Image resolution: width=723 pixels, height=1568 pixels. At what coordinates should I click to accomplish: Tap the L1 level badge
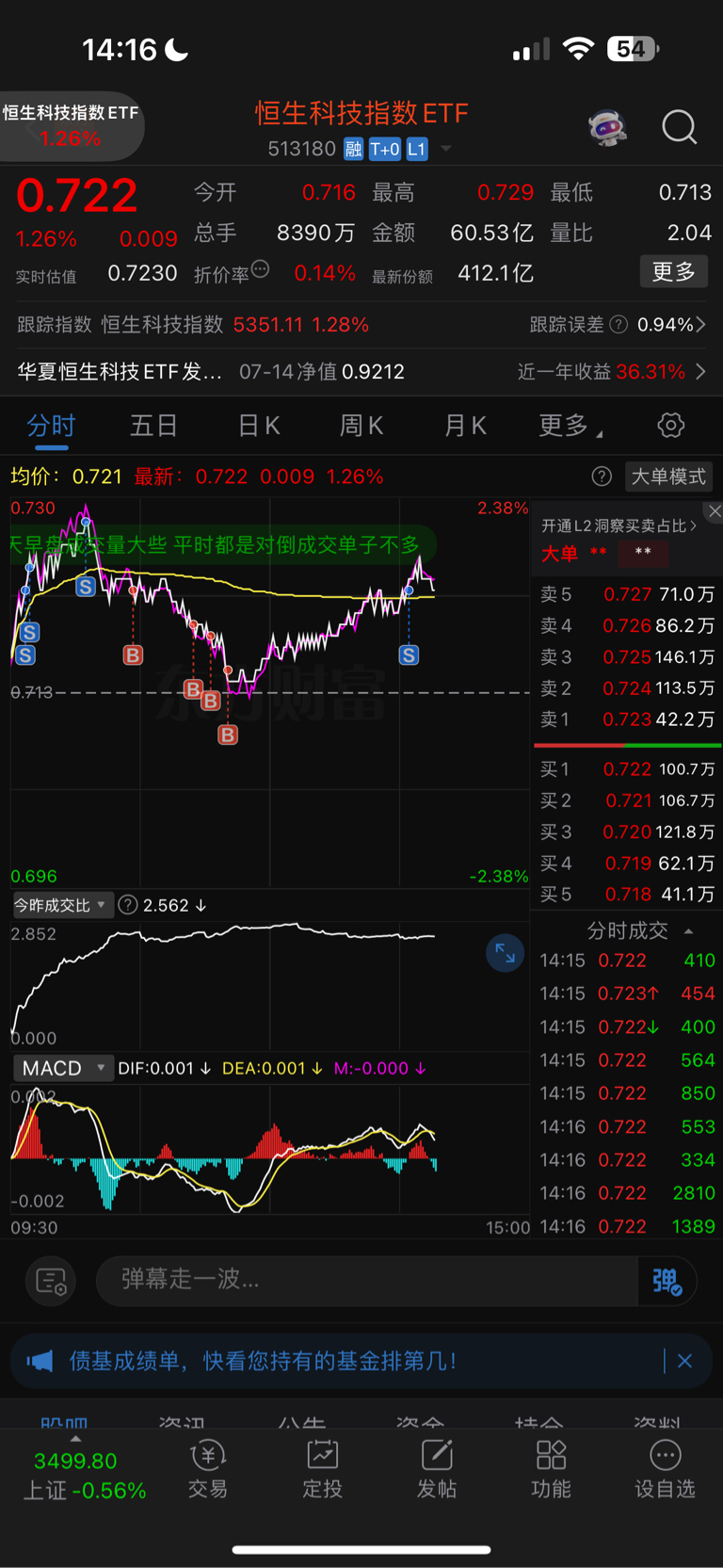(x=417, y=149)
